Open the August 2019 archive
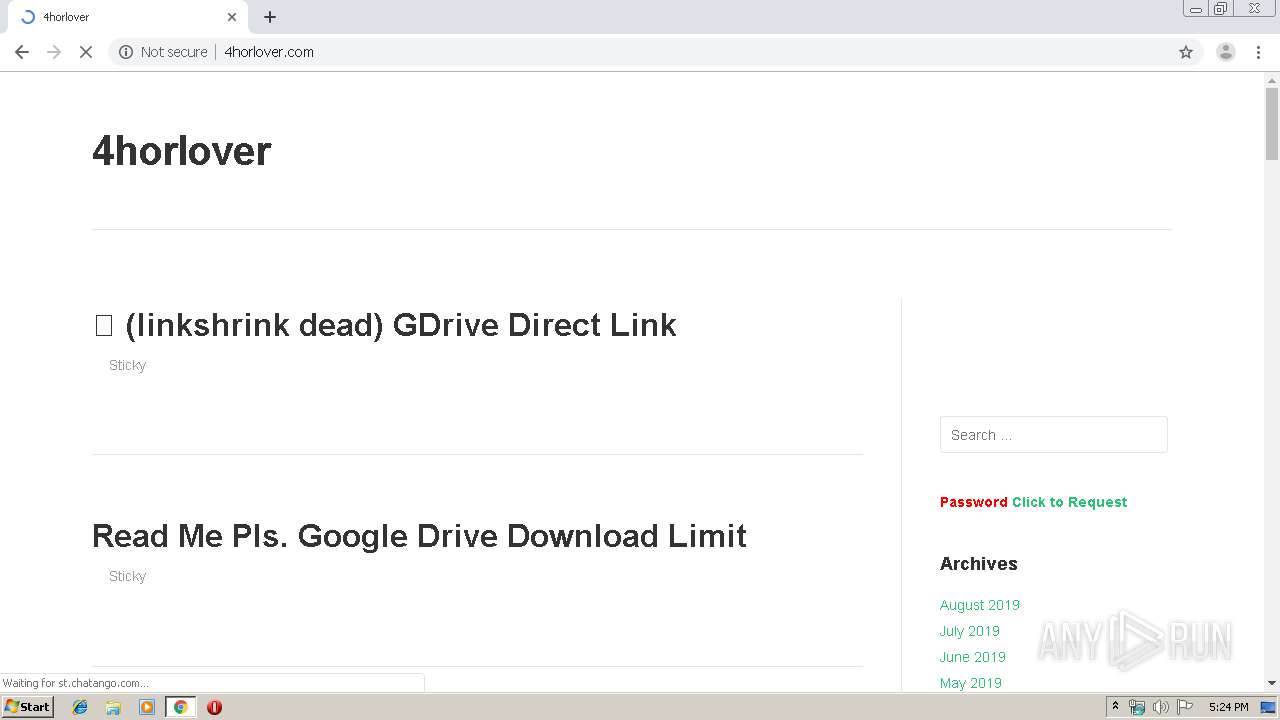The image size is (1280, 720). click(979, 605)
